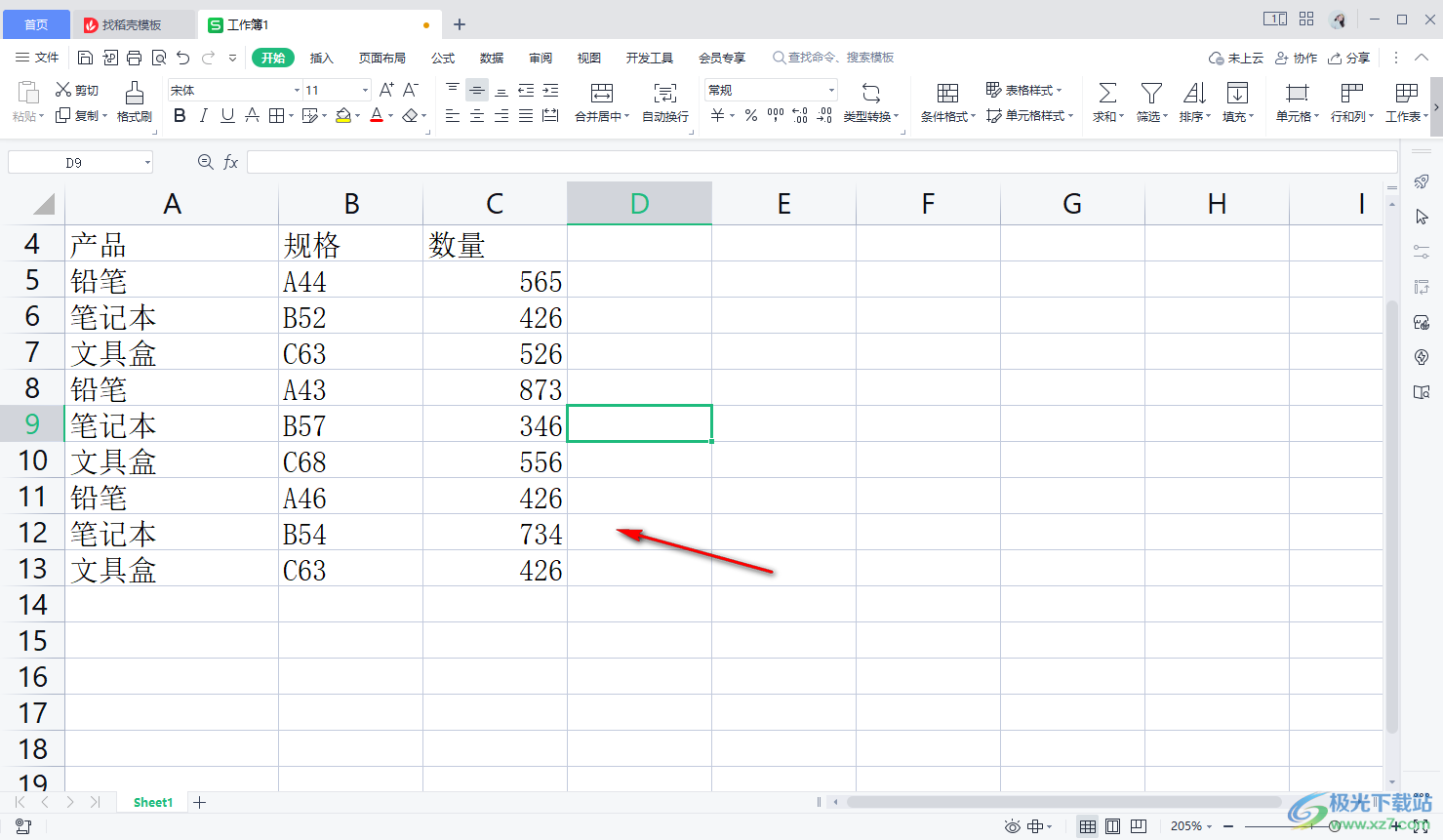Click decrease decimal places icon
The width and height of the screenshot is (1443, 840).
pyautogui.click(x=824, y=116)
